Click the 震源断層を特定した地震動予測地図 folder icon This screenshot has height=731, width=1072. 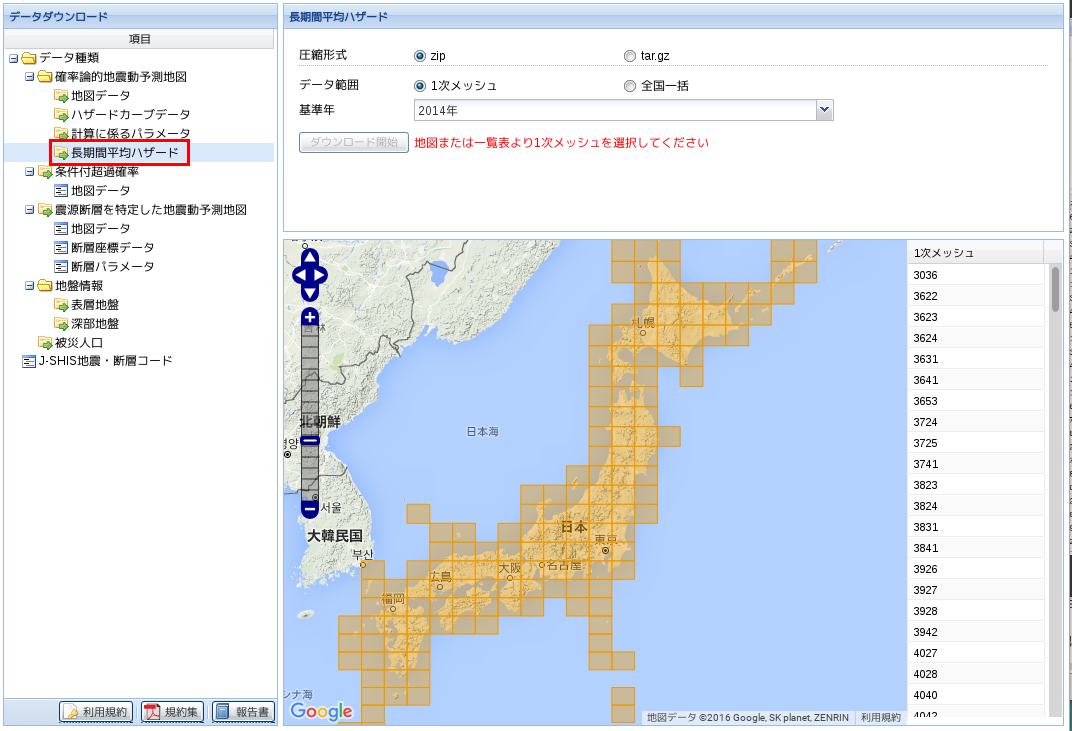pos(44,210)
